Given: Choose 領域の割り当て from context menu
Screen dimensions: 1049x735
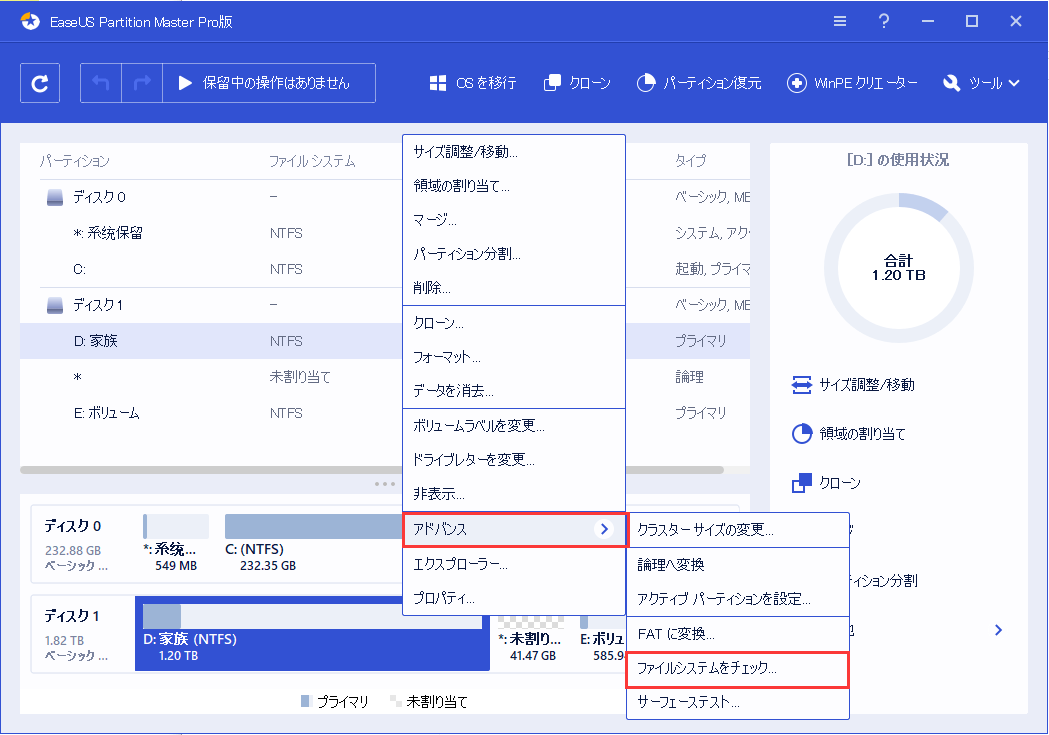Looking at the screenshot, I should 514,186.
